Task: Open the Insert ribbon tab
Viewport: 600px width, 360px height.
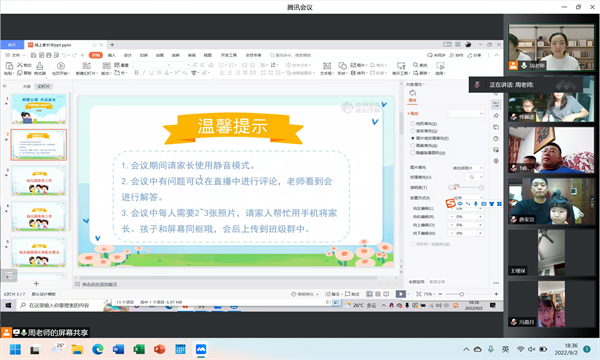Action: pos(111,55)
